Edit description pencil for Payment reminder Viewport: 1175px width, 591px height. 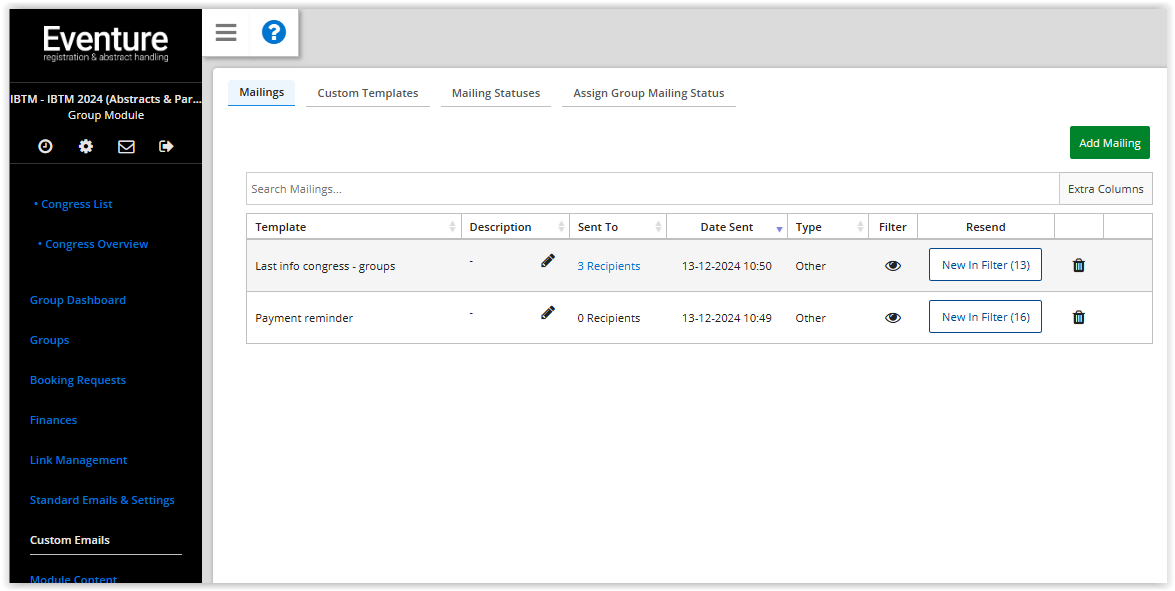point(547,313)
